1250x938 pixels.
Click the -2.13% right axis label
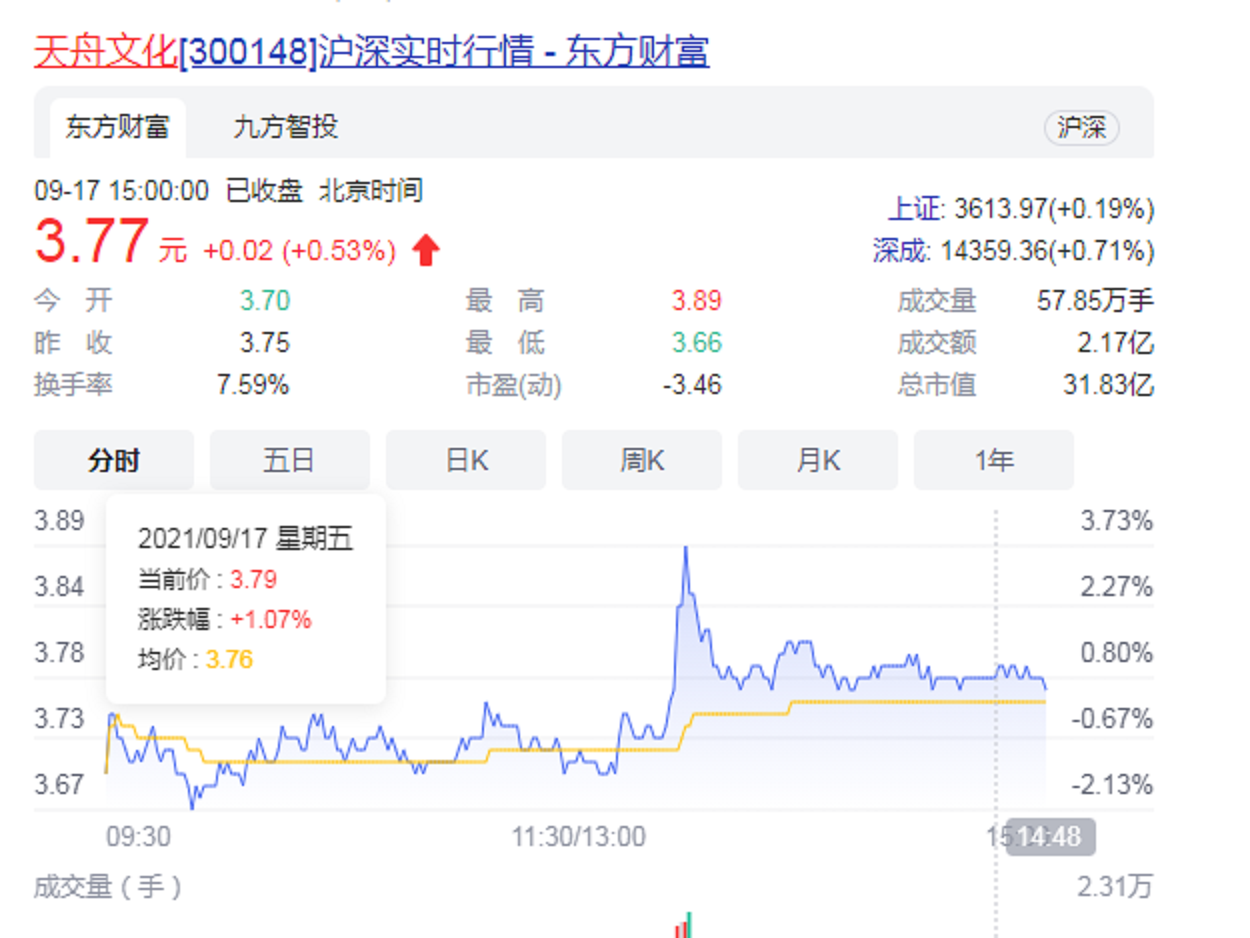point(1113,785)
